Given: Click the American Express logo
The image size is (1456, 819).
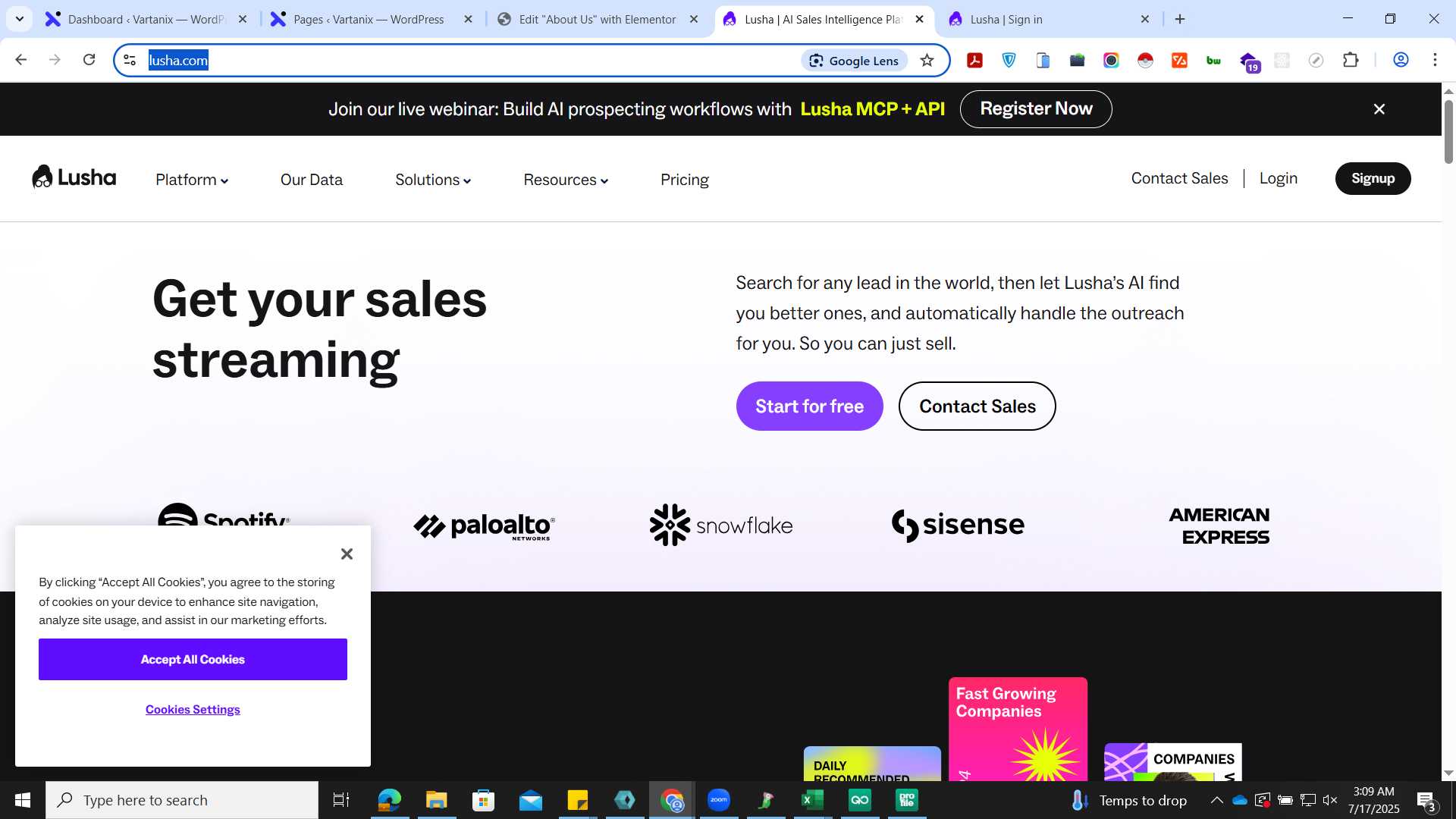Looking at the screenshot, I should (x=1219, y=526).
